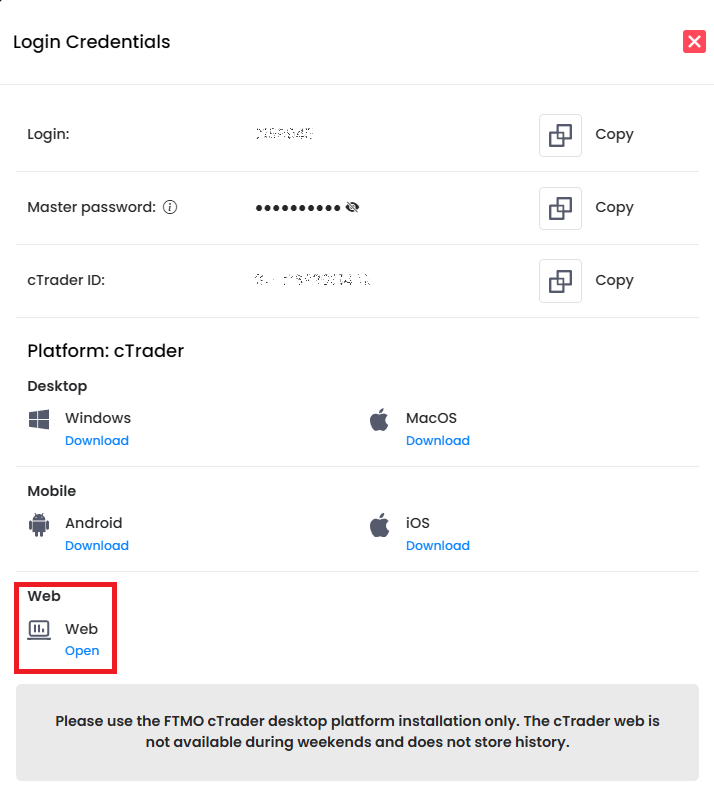Click the copy icon for Master password
The image size is (714, 799).
(x=560, y=208)
